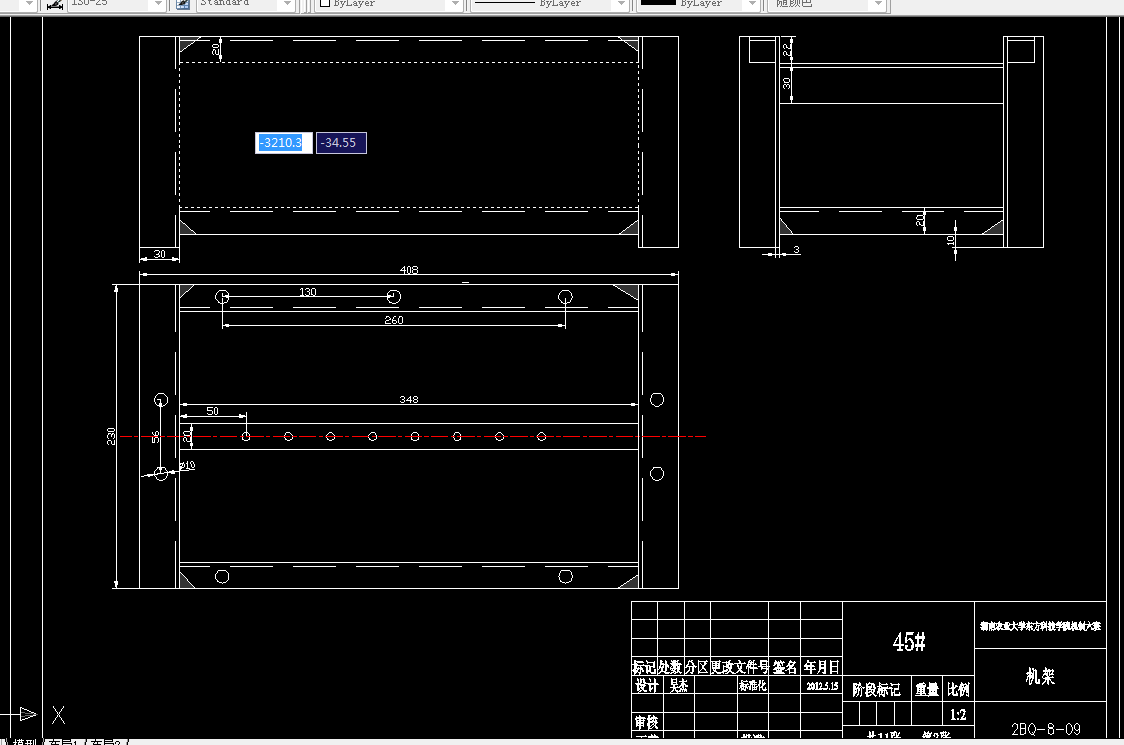This screenshot has height=745, width=1124.
Task: Click the 50 dimension text
Action: pos(212,411)
